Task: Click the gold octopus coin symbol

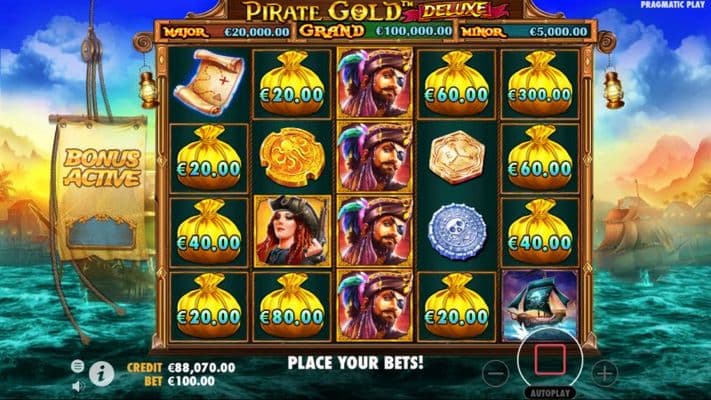Action: [x=292, y=157]
